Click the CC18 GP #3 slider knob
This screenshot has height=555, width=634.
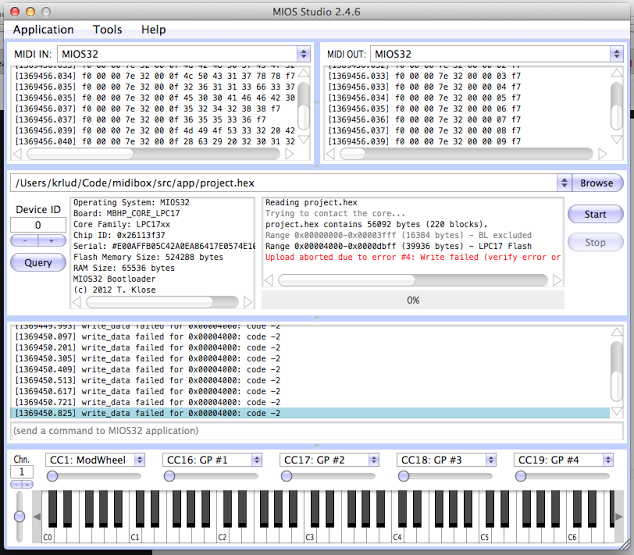(404, 477)
